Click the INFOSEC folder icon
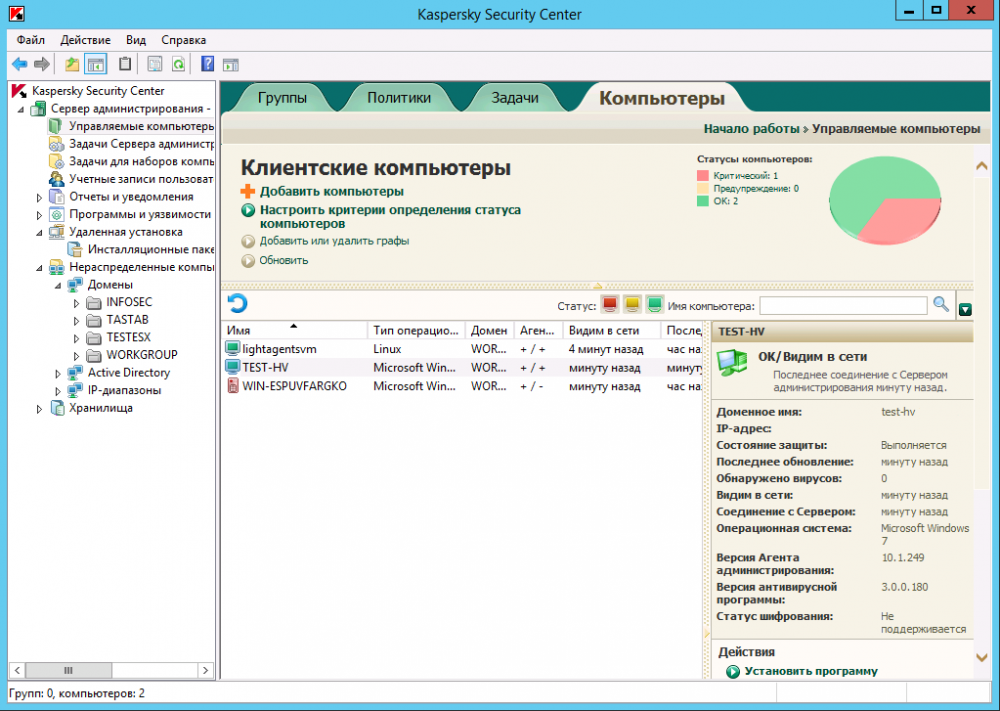Screen dimensions: 1000x711 94,302
